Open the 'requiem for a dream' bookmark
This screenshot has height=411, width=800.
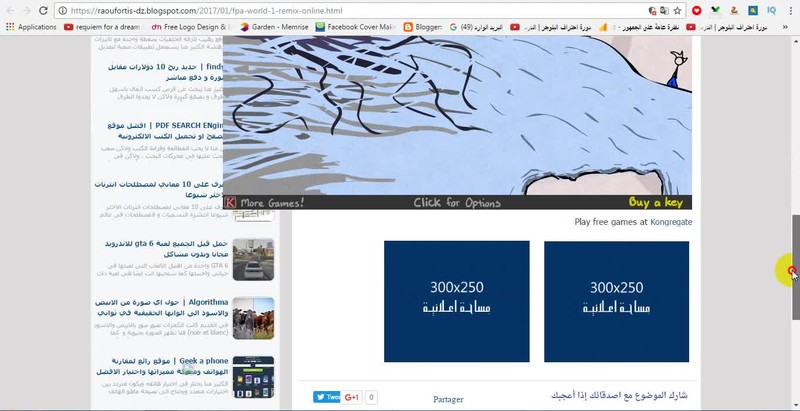click(104, 27)
